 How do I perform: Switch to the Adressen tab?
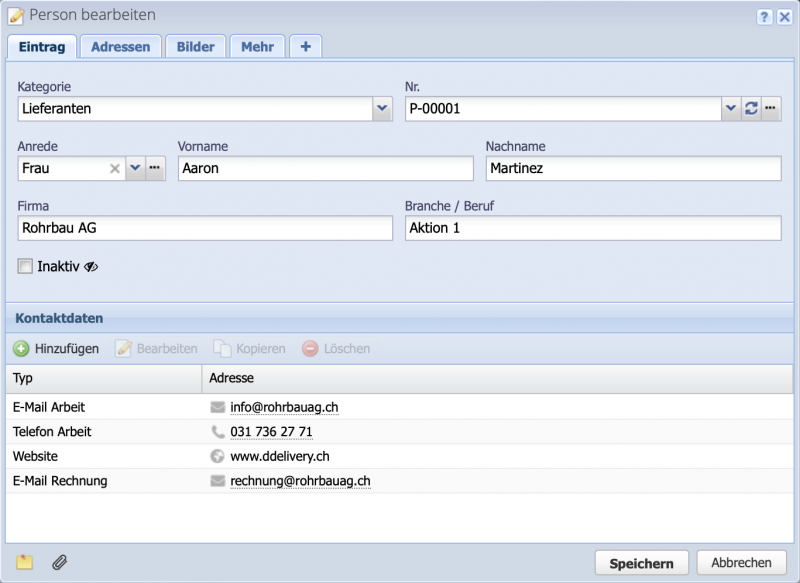point(121,46)
